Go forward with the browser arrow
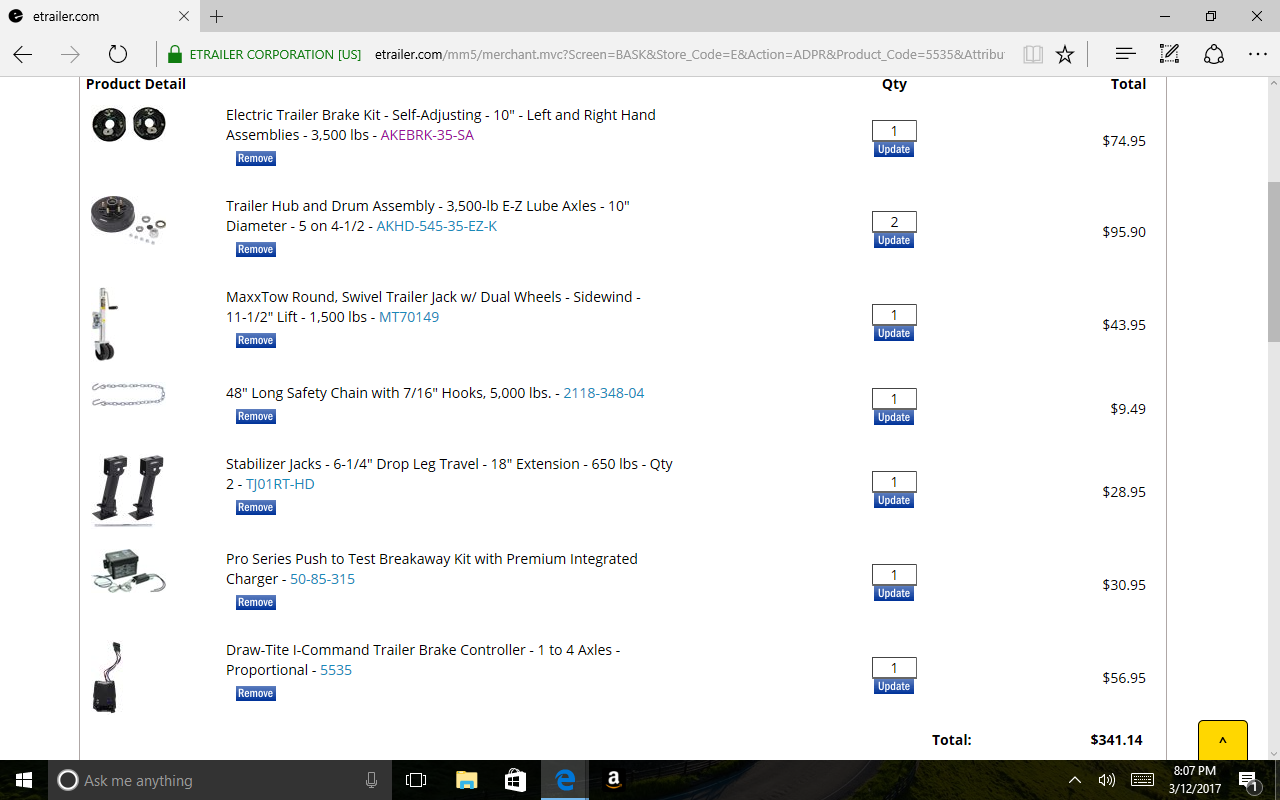Screen dimensions: 1280x800 click(x=70, y=54)
